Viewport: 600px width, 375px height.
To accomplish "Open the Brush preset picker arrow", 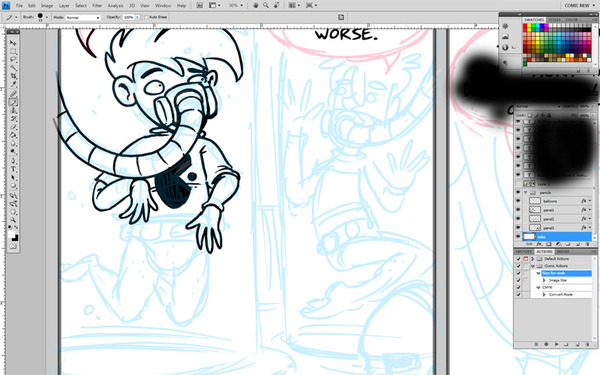I will click(x=47, y=17).
